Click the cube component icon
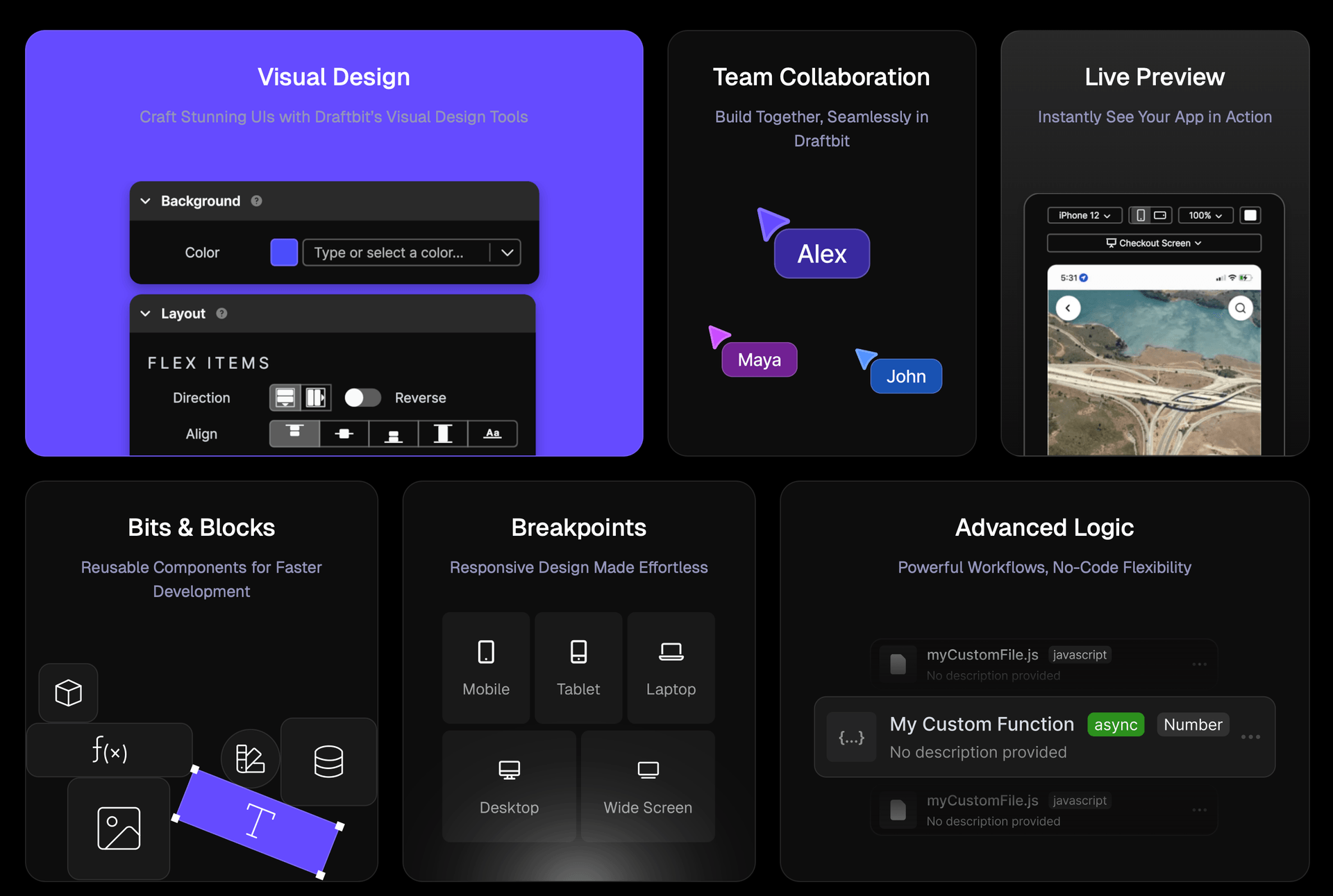1333x896 pixels. click(x=68, y=693)
